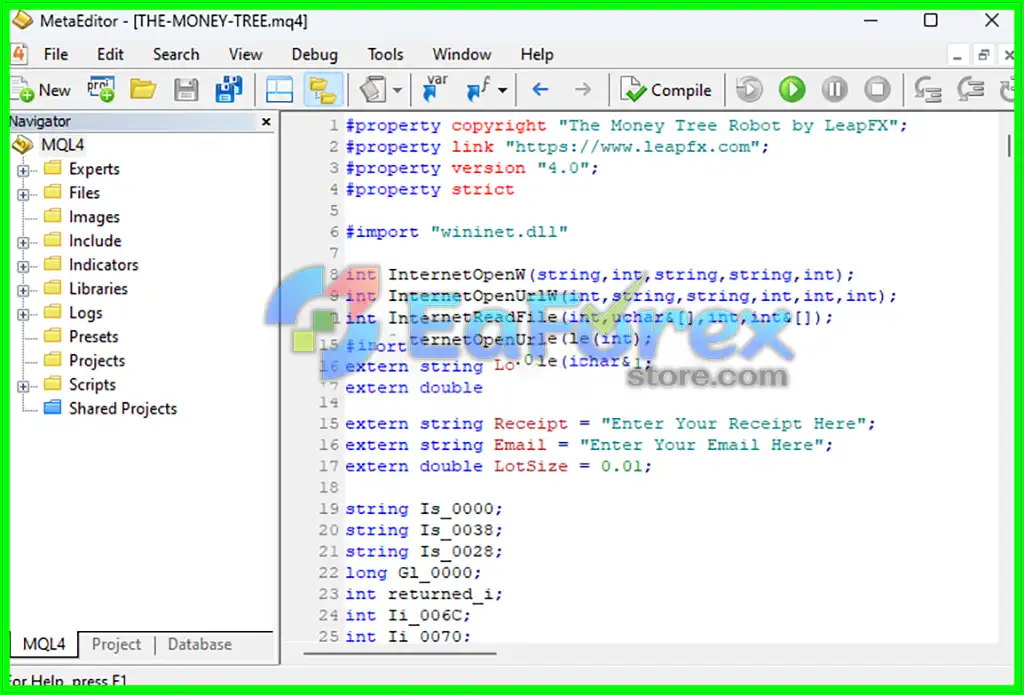Expand the Indicators folder
Screen dimensions: 1024x695
pos(24,267)
